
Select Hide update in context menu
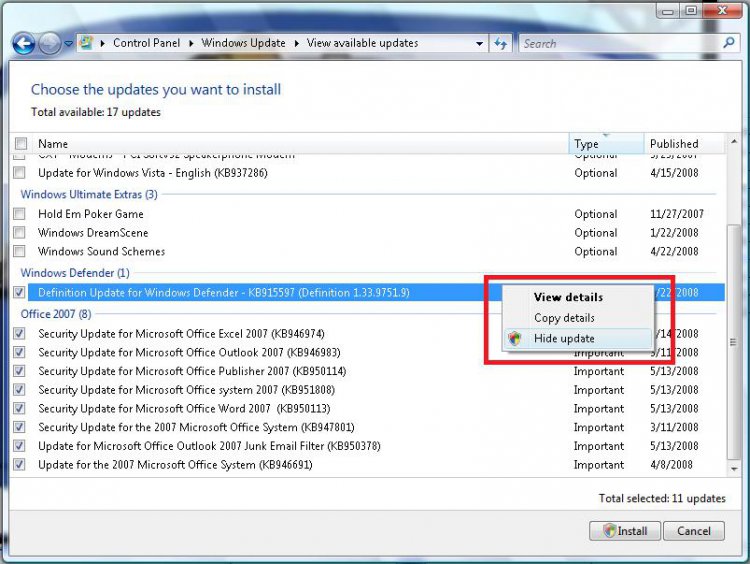577,339
